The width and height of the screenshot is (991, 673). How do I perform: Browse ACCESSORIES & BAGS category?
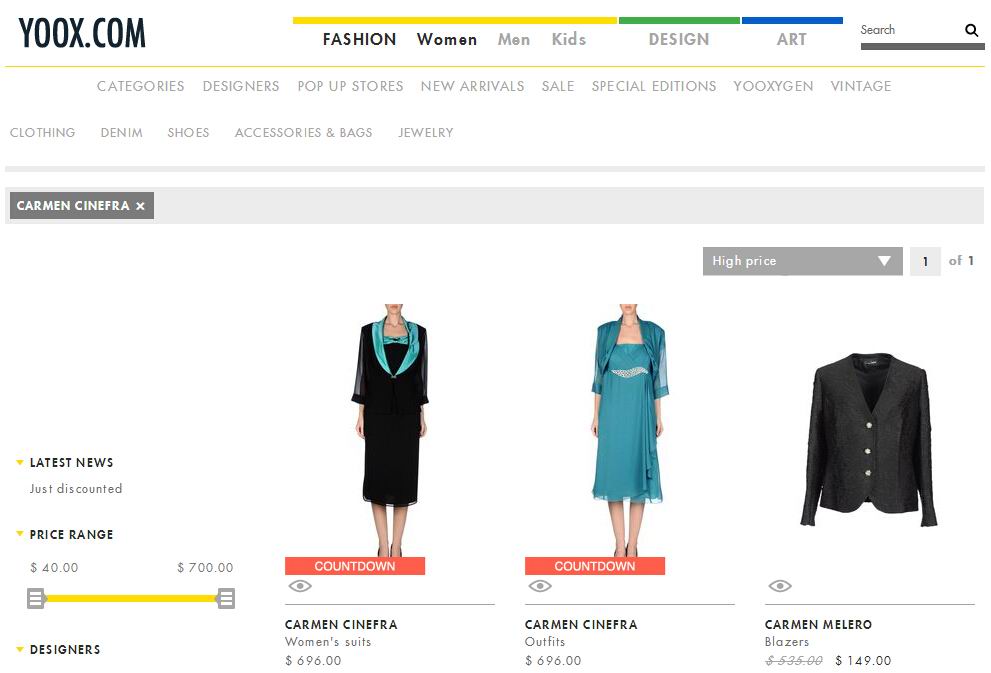pos(303,133)
